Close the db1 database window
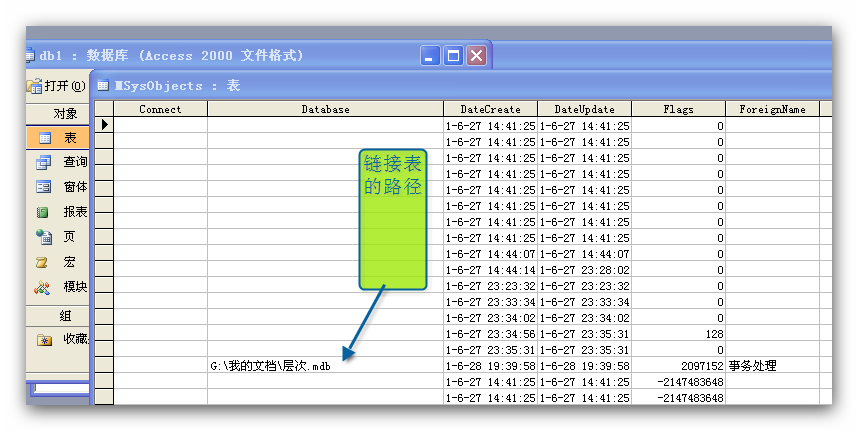The width and height of the screenshot is (858, 431). [x=476, y=55]
